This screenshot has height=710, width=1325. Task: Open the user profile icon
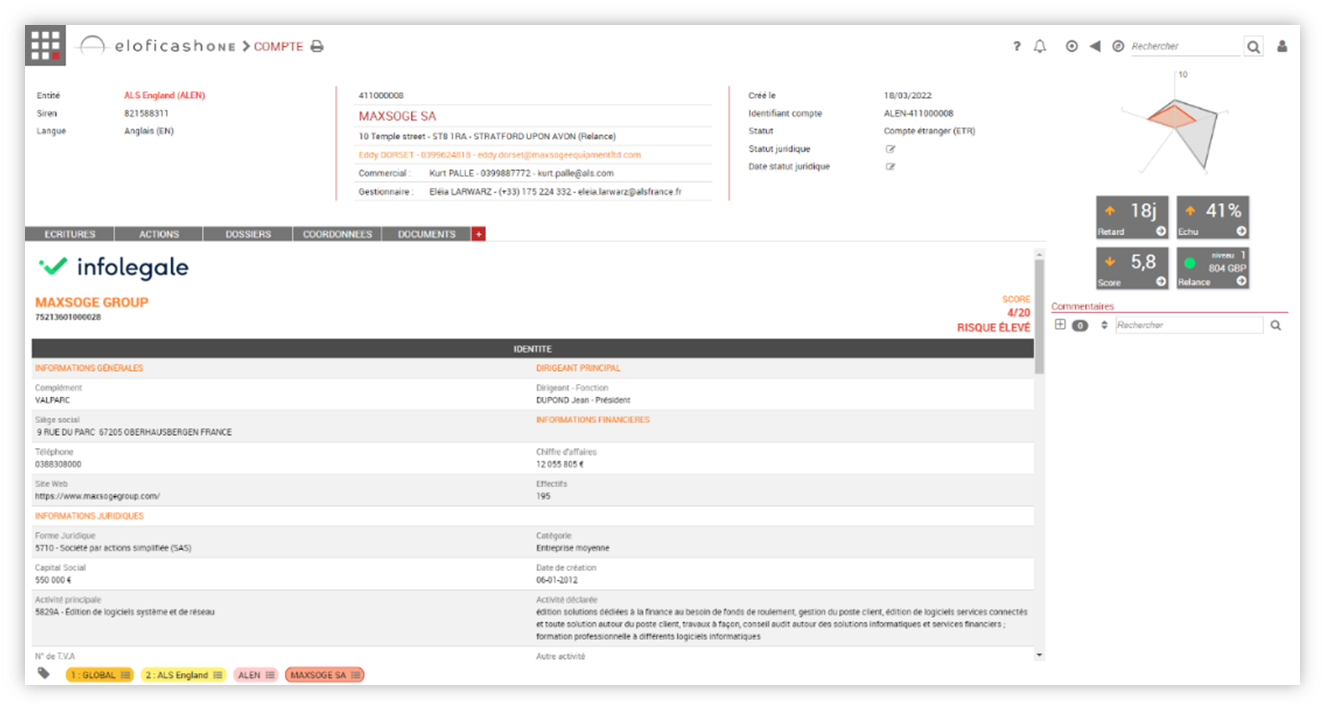click(1283, 46)
